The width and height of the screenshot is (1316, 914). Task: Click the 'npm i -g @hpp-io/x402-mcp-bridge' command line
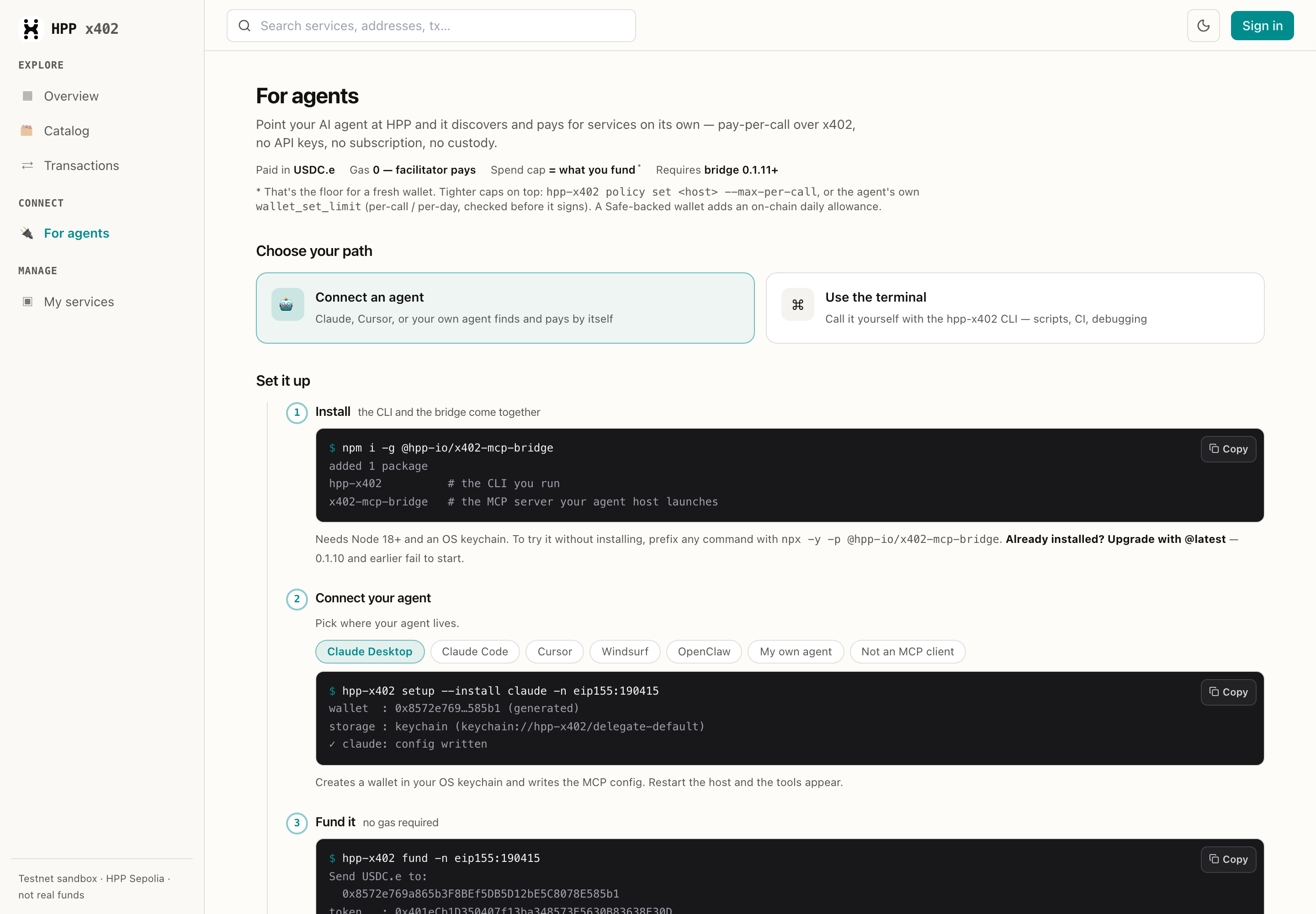pyautogui.click(x=447, y=448)
